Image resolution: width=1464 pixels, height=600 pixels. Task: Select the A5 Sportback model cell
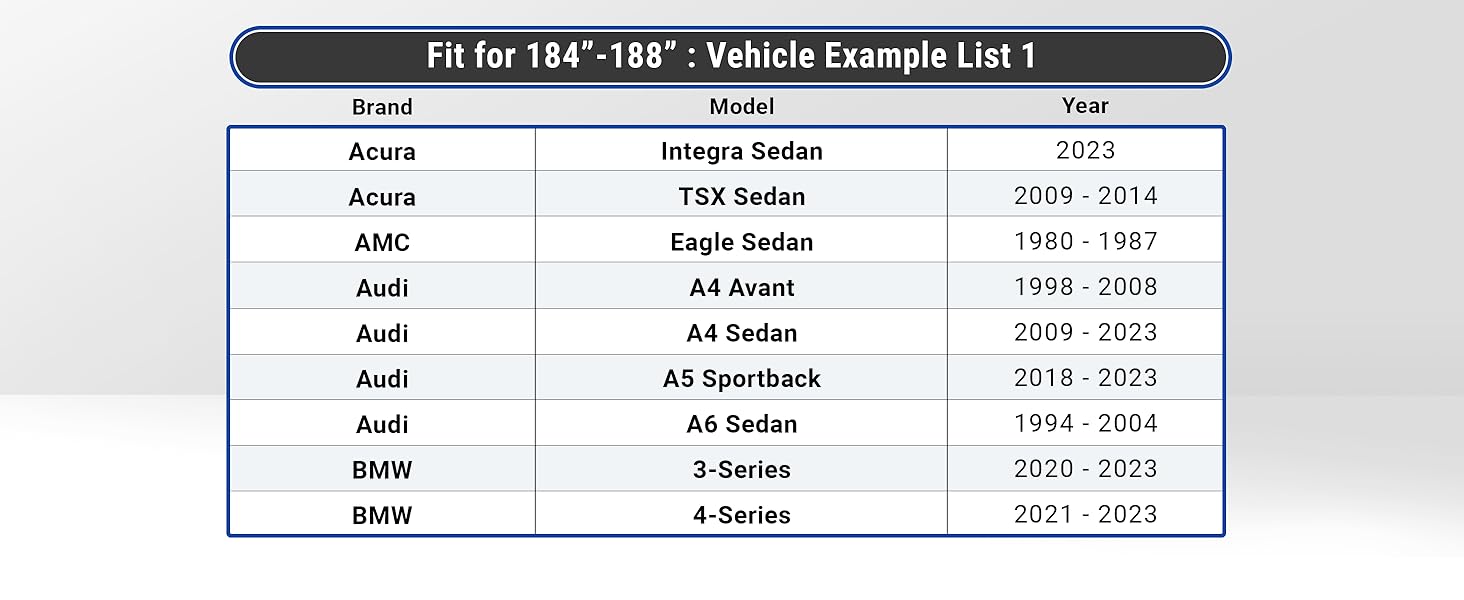[x=742, y=378]
